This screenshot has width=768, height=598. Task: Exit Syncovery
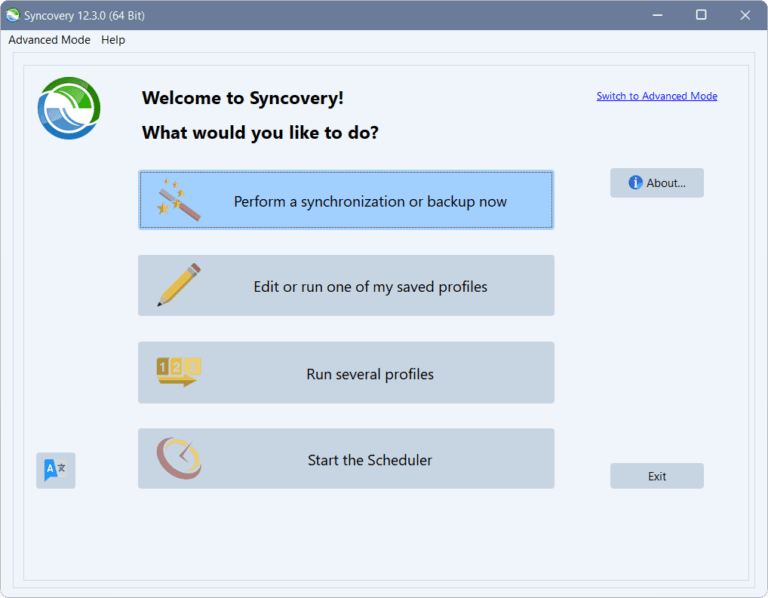pos(656,476)
